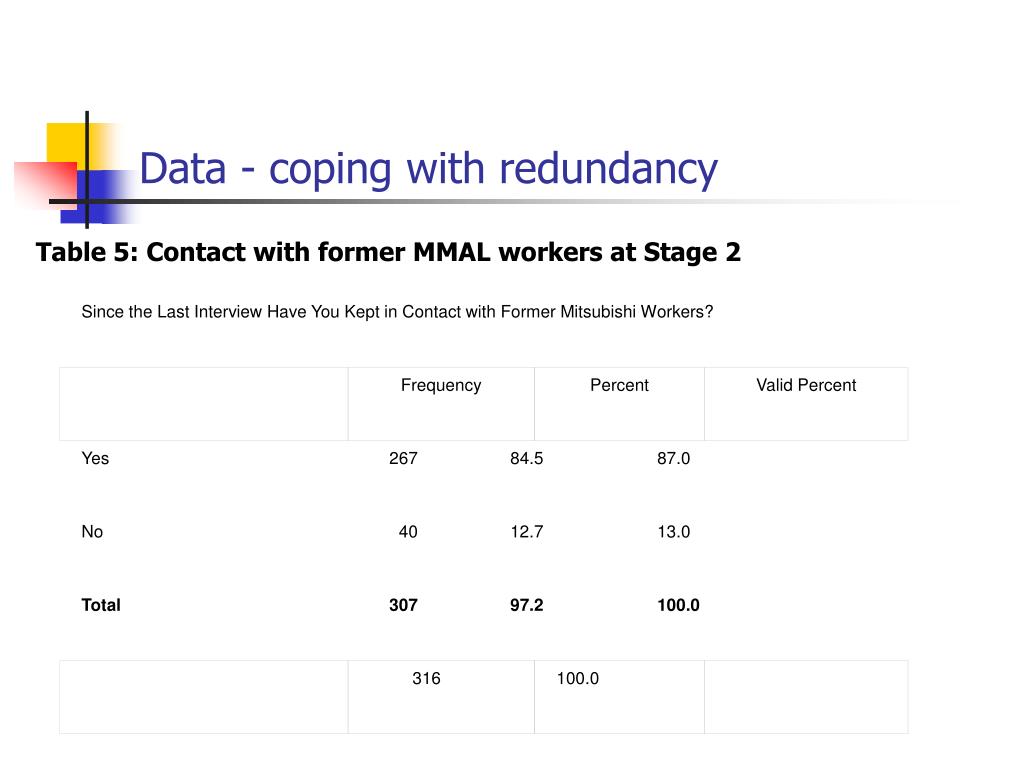Image resolution: width=1024 pixels, height=768 pixels.
Task: Click the survey question about Mitsubishi workers
Action: 397,312
